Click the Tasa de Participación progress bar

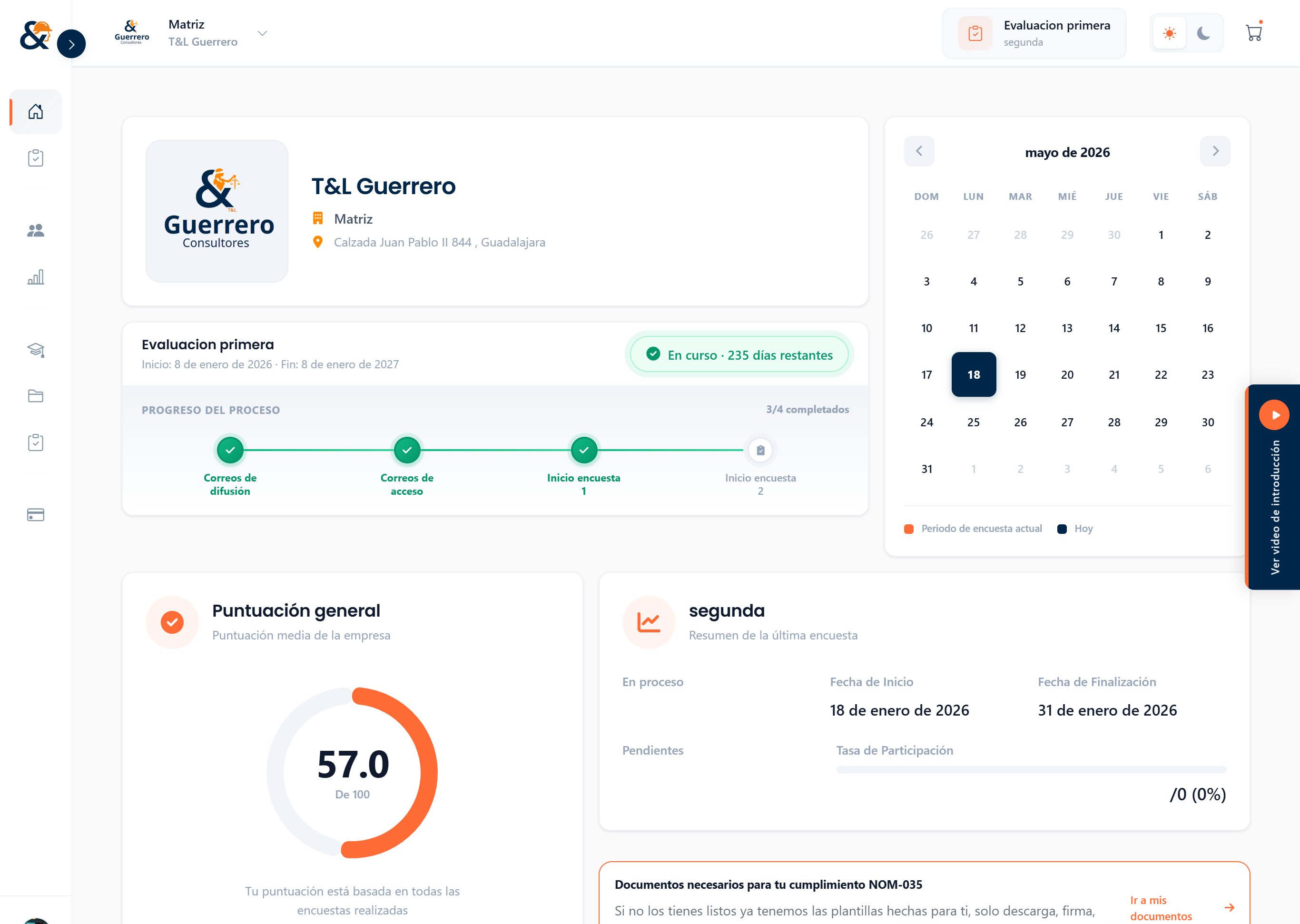(x=1030, y=770)
